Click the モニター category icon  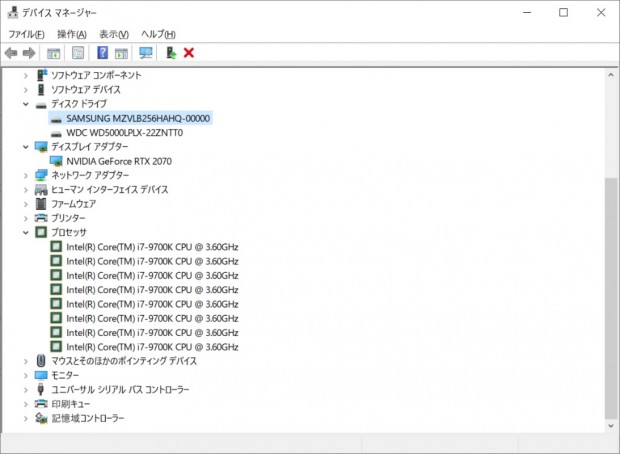pyautogui.click(x=41, y=375)
